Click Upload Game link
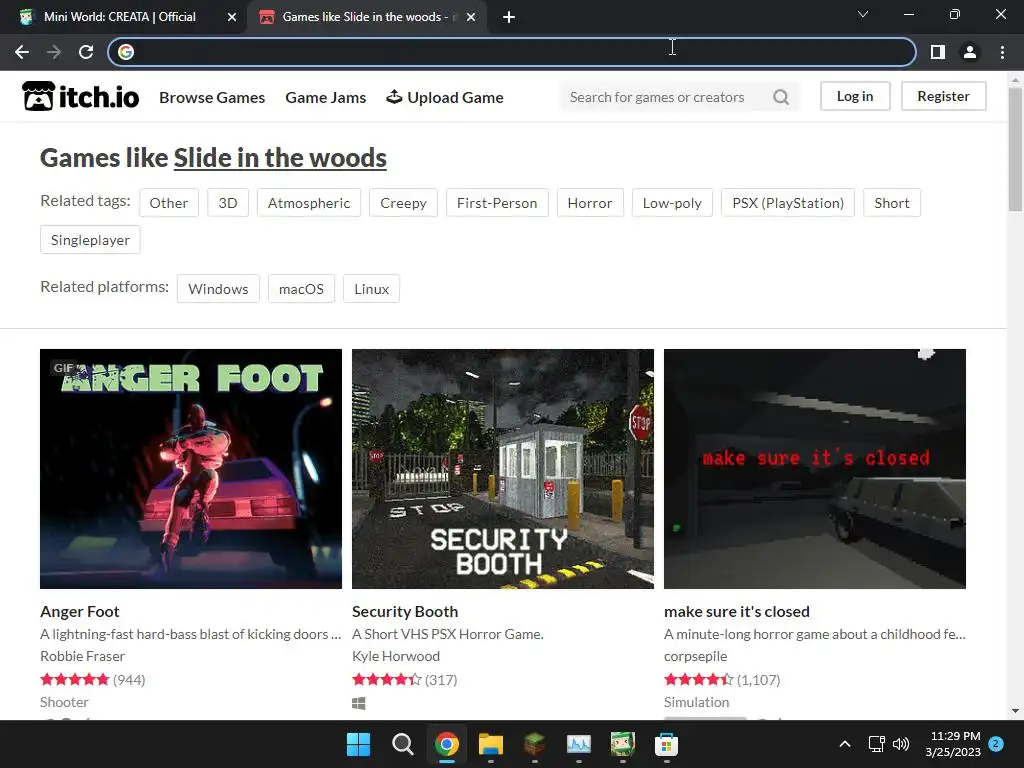Viewport: 1024px width, 768px height. click(x=445, y=97)
